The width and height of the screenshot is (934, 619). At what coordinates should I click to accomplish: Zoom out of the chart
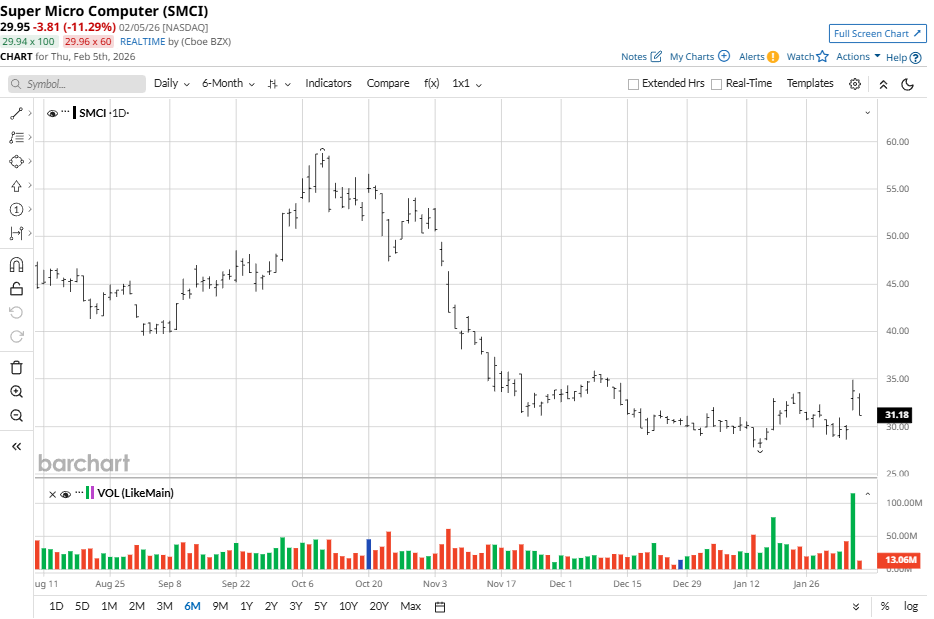pos(16,415)
